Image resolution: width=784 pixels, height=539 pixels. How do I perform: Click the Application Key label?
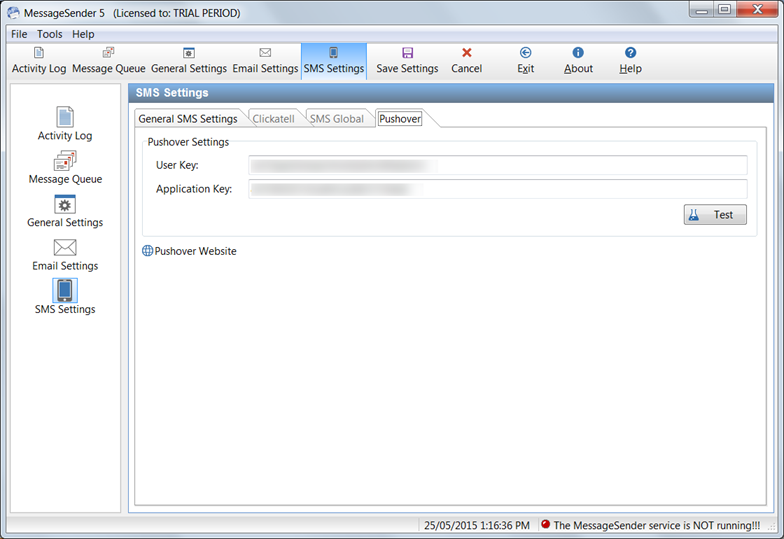(x=194, y=189)
